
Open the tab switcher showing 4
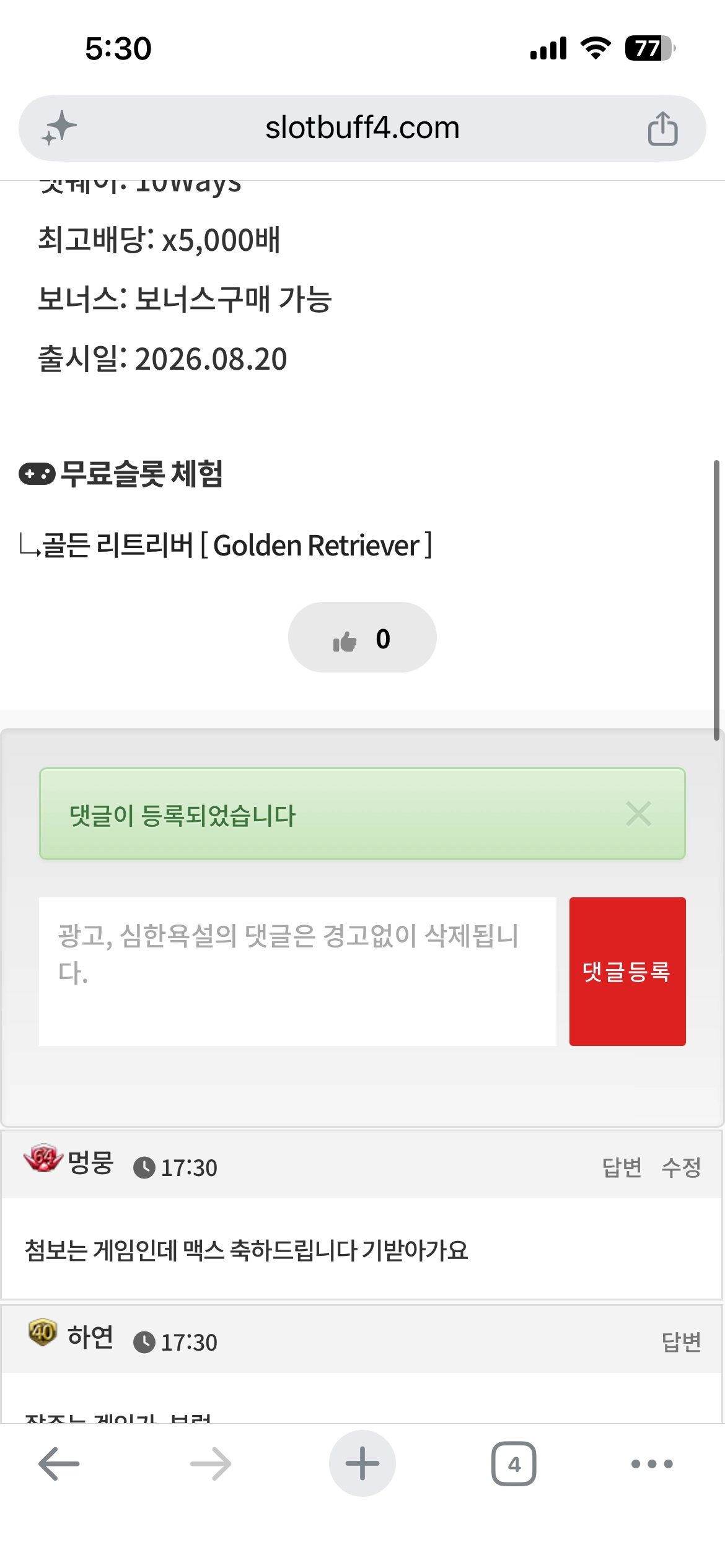click(514, 1463)
